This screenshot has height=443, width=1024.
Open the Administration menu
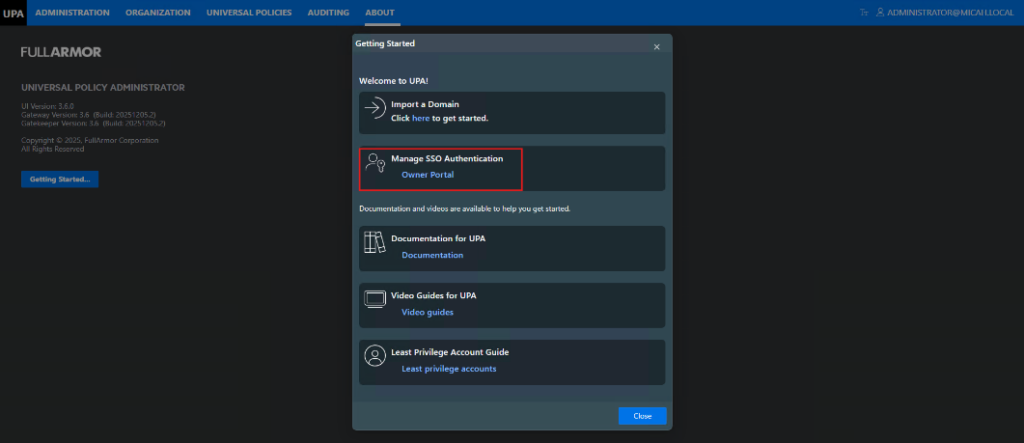click(x=72, y=13)
